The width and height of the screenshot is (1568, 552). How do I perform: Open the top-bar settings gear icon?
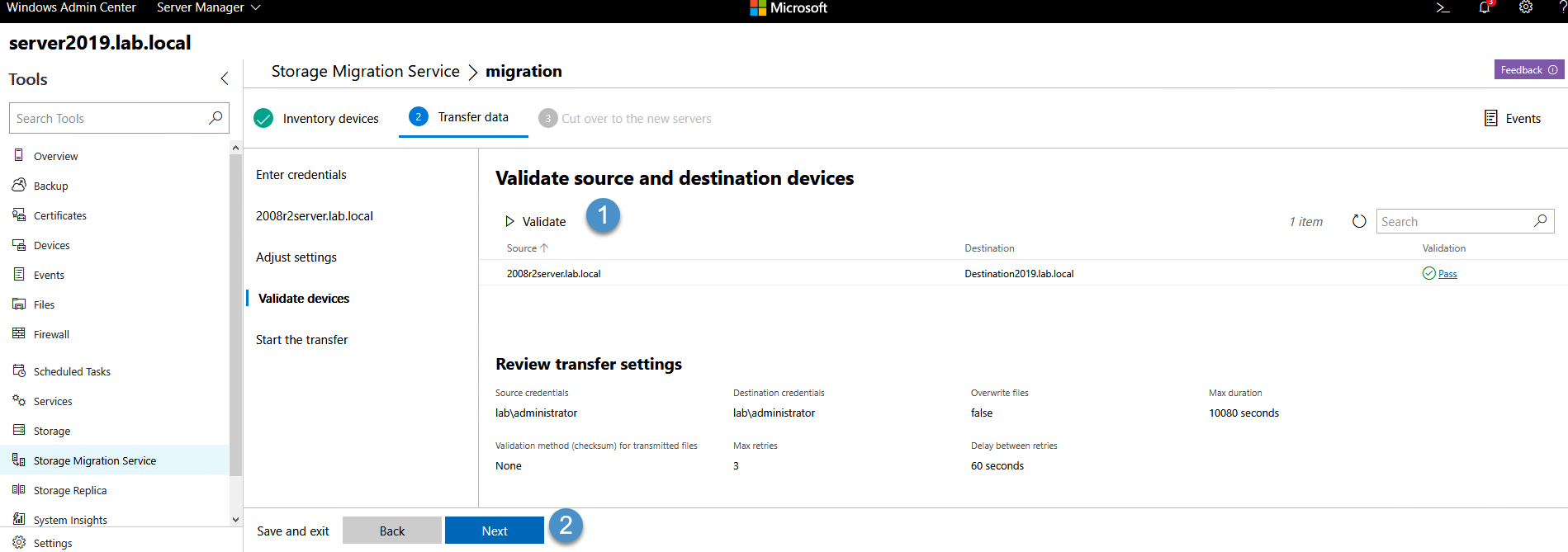[1526, 7]
